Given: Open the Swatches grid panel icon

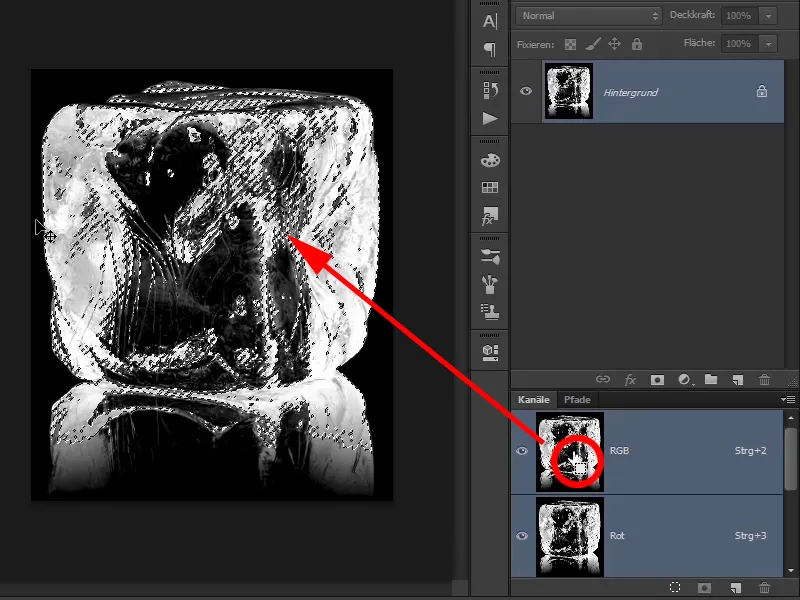Looking at the screenshot, I should (490, 187).
